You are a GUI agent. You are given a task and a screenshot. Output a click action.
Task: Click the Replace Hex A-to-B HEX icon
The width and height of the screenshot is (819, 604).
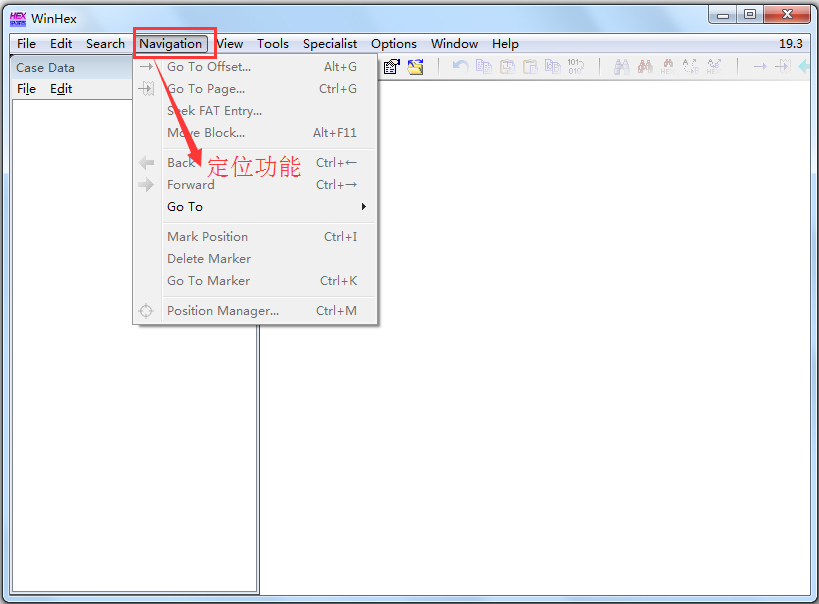click(x=714, y=67)
